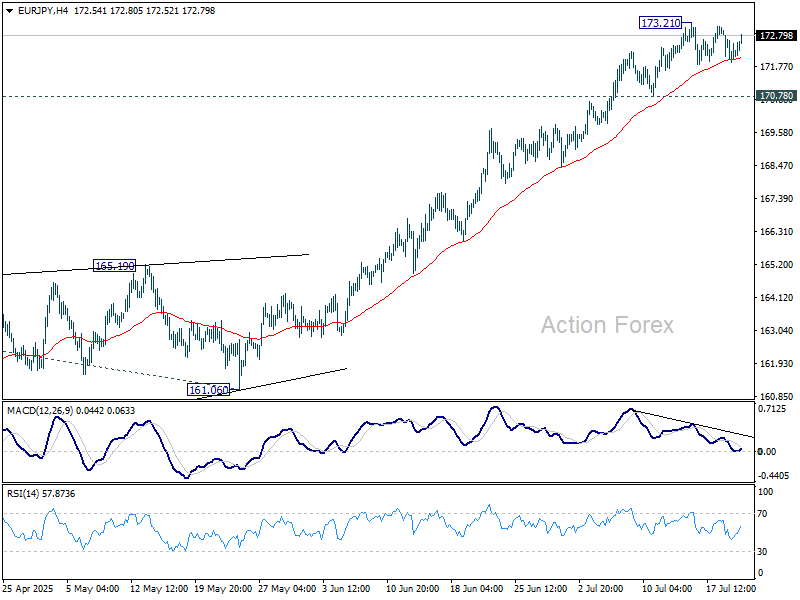
Task: Click the 25 Apr 2025 date marker
Action: point(30,587)
